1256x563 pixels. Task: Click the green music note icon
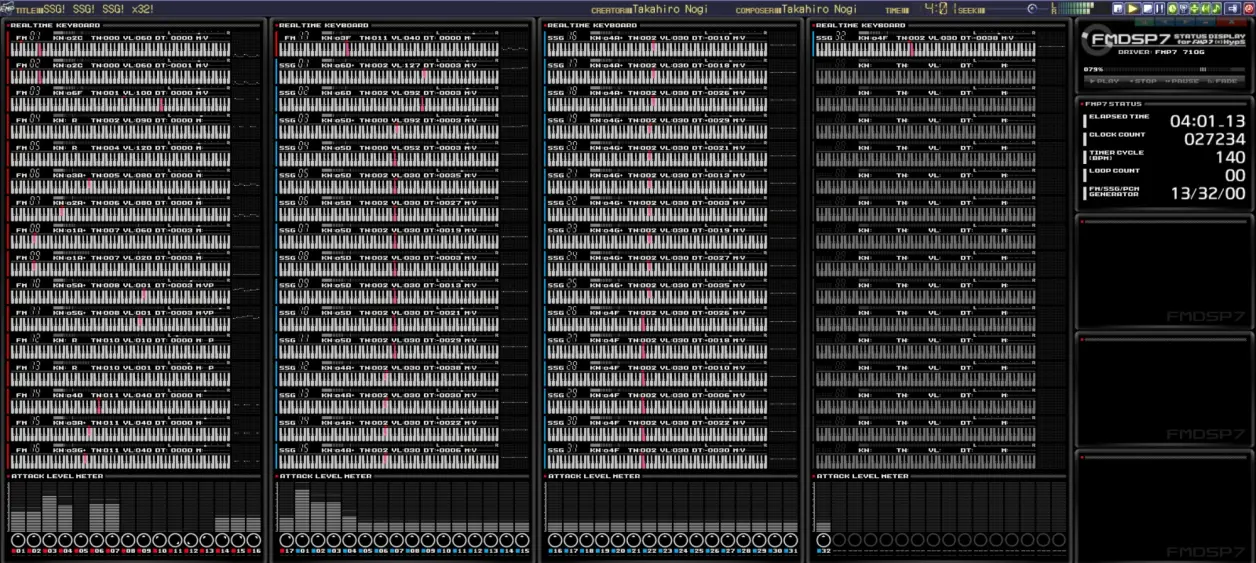[x=1216, y=9]
